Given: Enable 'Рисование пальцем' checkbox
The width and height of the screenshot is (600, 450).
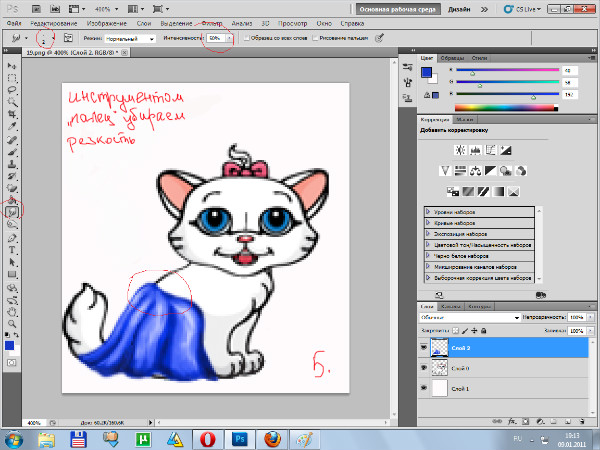Looking at the screenshot, I should point(315,38).
